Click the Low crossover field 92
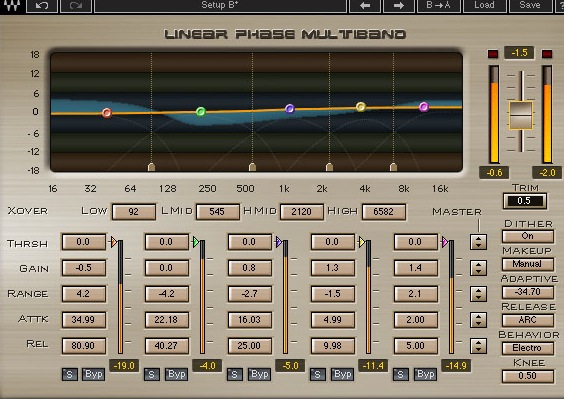 click(x=134, y=212)
